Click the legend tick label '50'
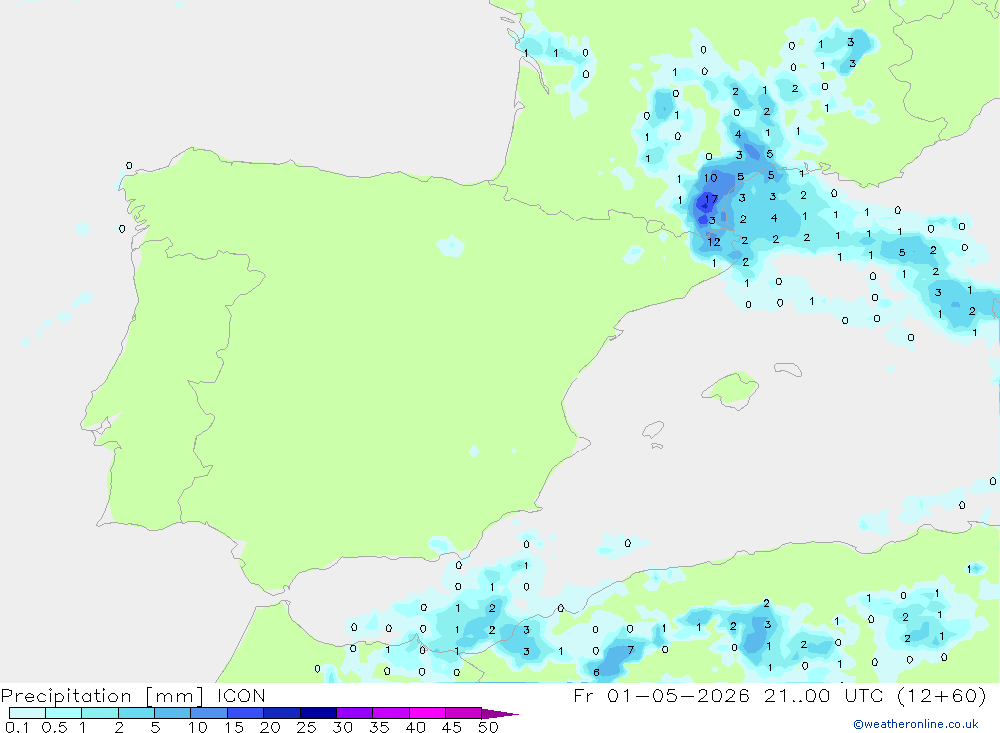Viewport: 1000px width, 733px height. (x=488, y=727)
